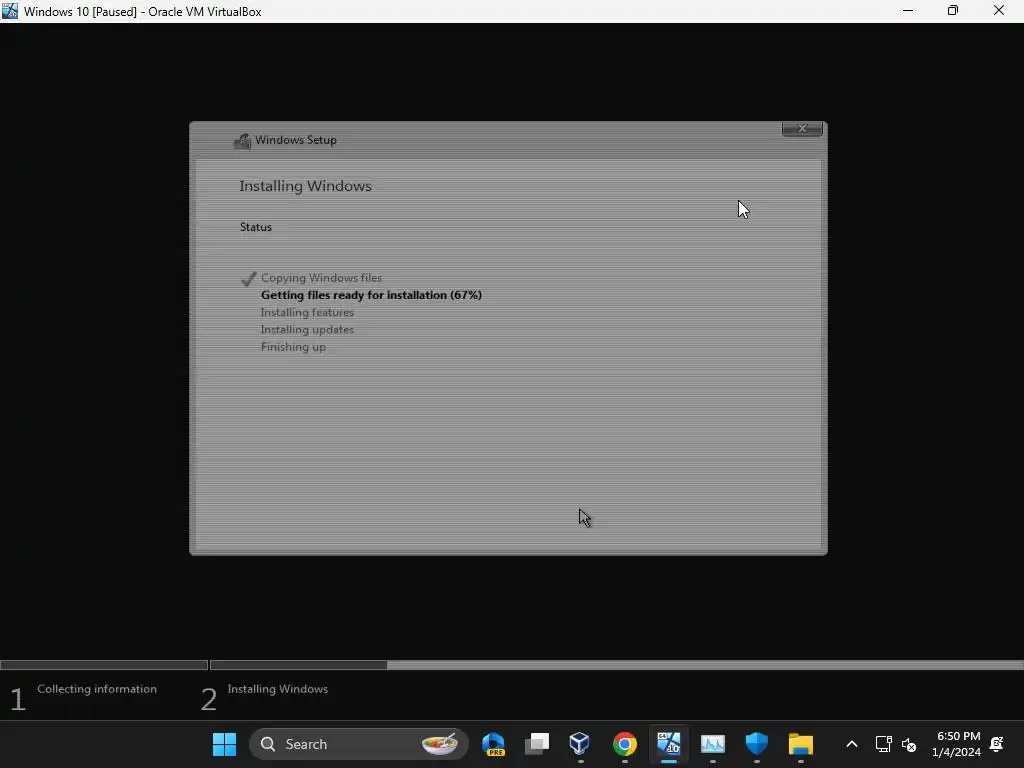Open the clock showing 6:50 PM
Viewport: 1024px width, 768px height.
point(957,744)
